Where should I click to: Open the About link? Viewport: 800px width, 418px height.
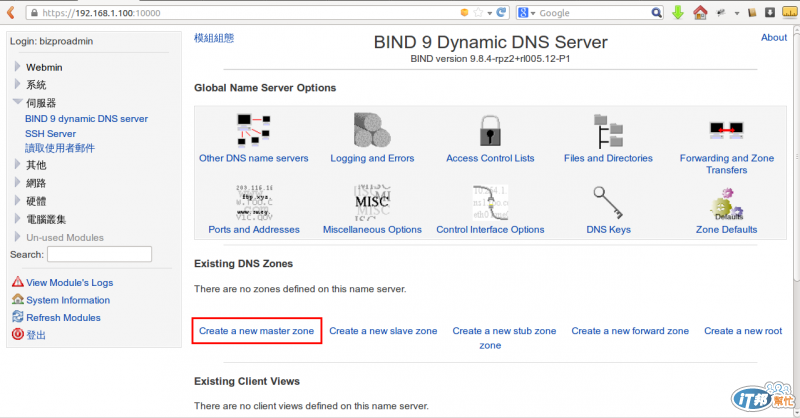click(x=774, y=37)
